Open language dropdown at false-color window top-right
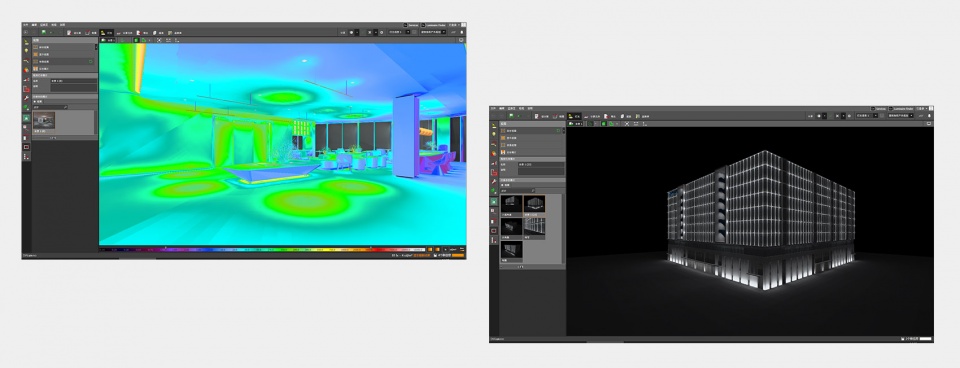960x368 pixels. 453,25
